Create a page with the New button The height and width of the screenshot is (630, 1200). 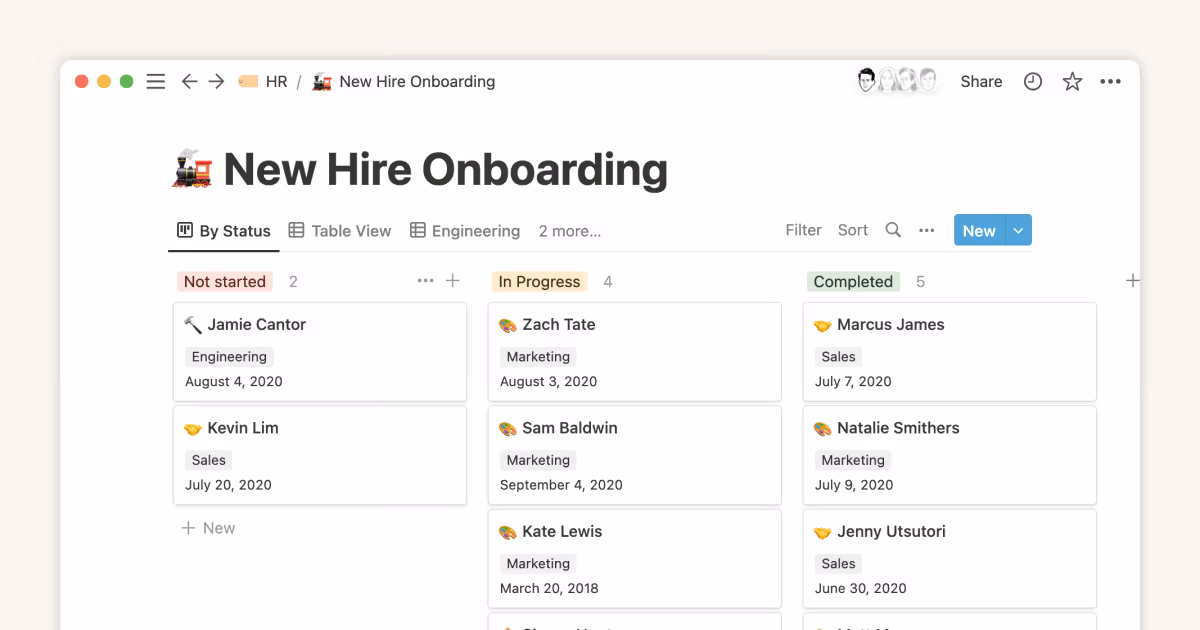coord(978,229)
